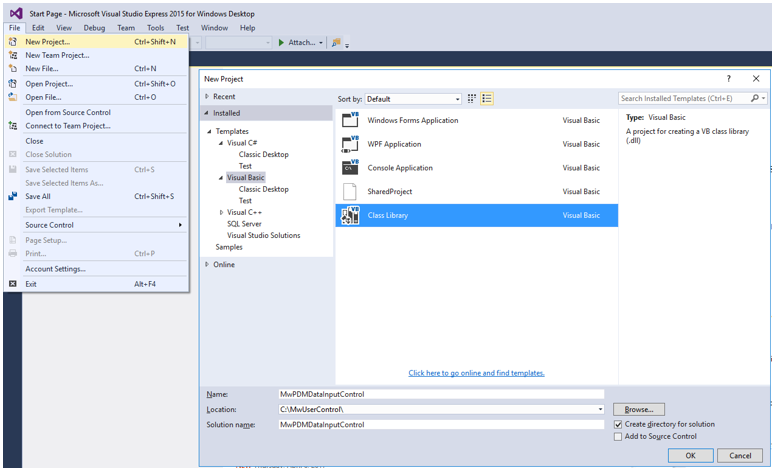Click the Open Project icon

tap(13, 84)
